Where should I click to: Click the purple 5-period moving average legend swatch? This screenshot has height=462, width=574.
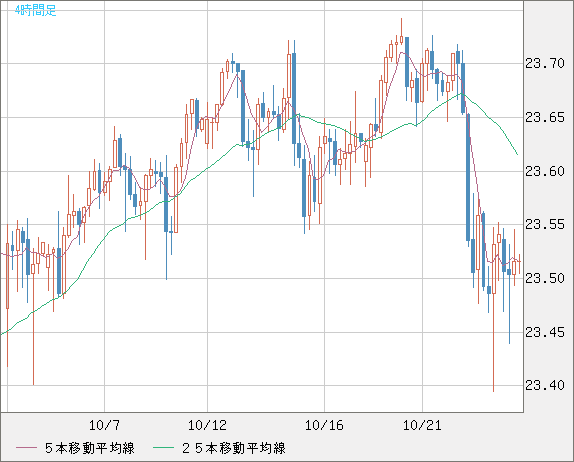(x=26, y=448)
